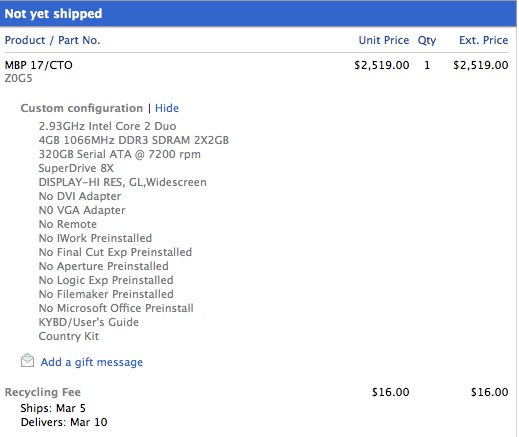Click the Not yet shipped header bar
Screen dimensions: 519x437
(x=258, y=14)
